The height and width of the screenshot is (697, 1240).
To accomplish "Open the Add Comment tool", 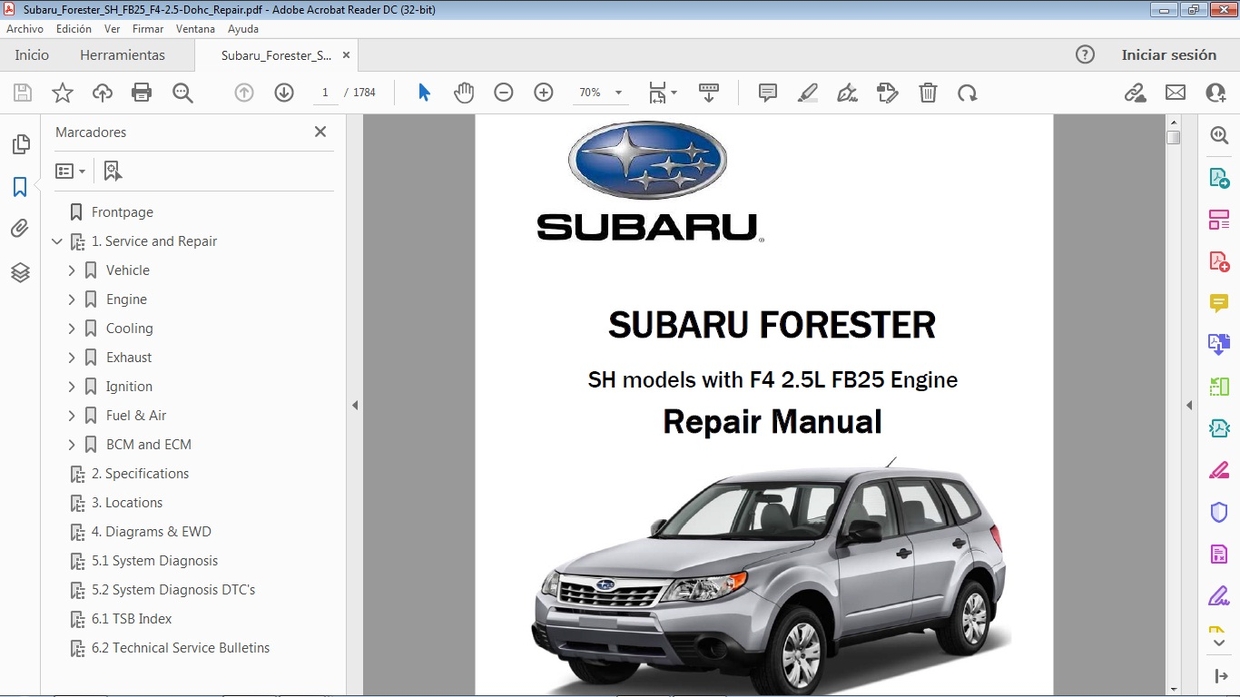I will [x=767, y=92].
